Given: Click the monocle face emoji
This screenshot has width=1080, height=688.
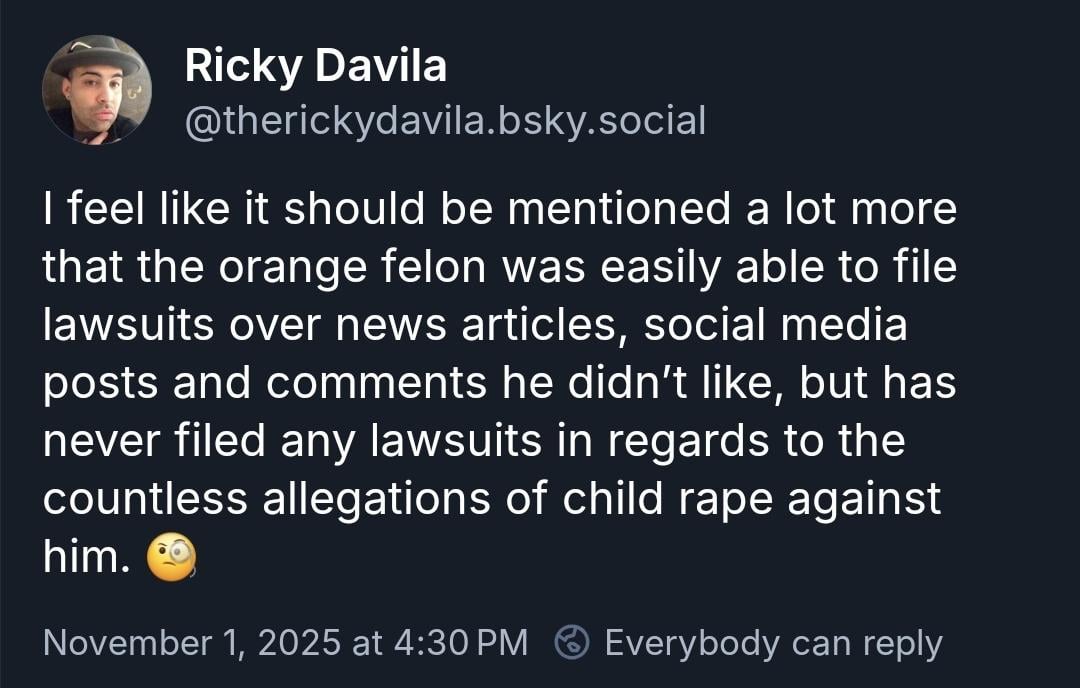Looking at the screenshot, I should tap(171, 557).
